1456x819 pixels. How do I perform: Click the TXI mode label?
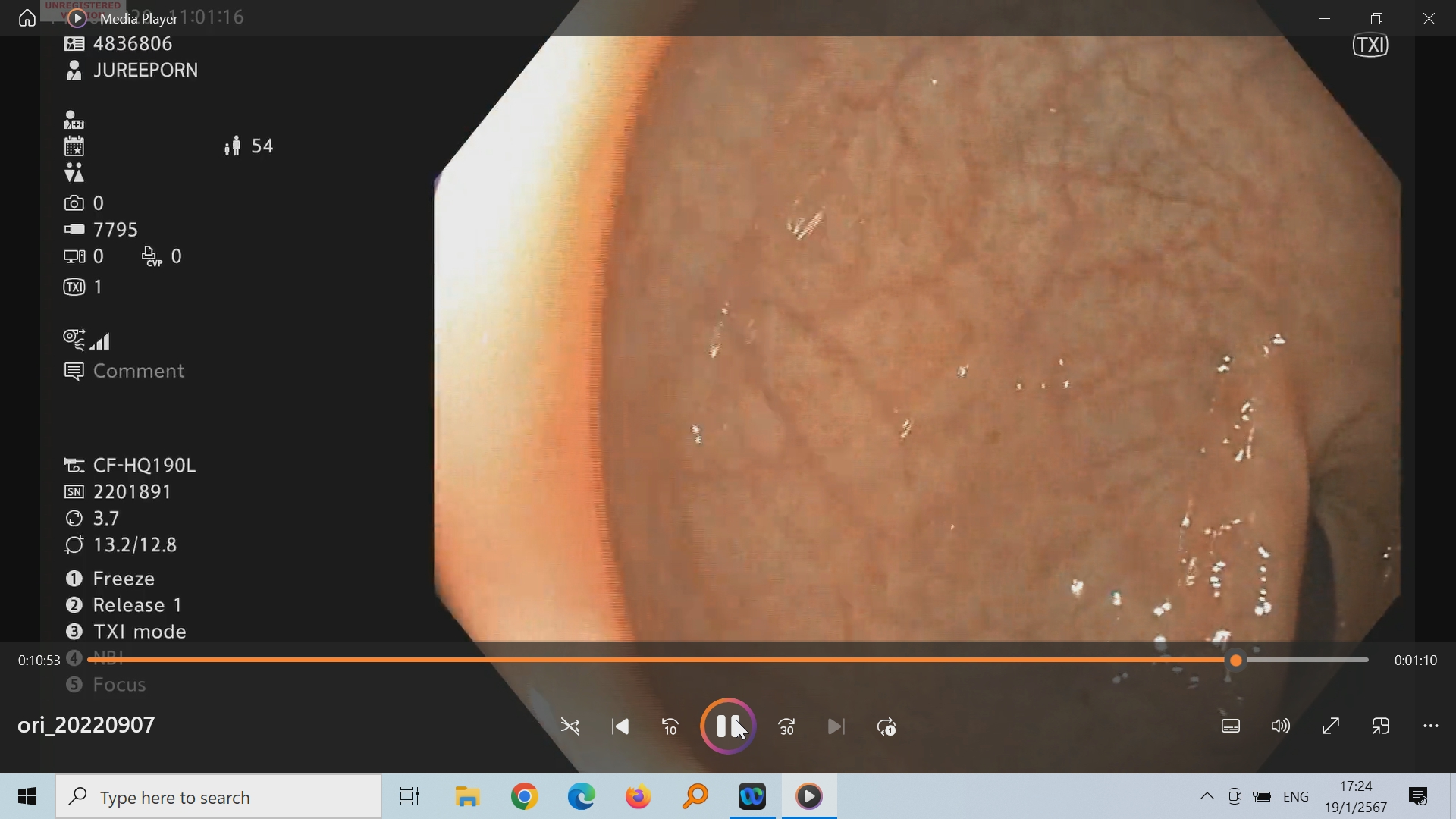[x=140, y=632]
